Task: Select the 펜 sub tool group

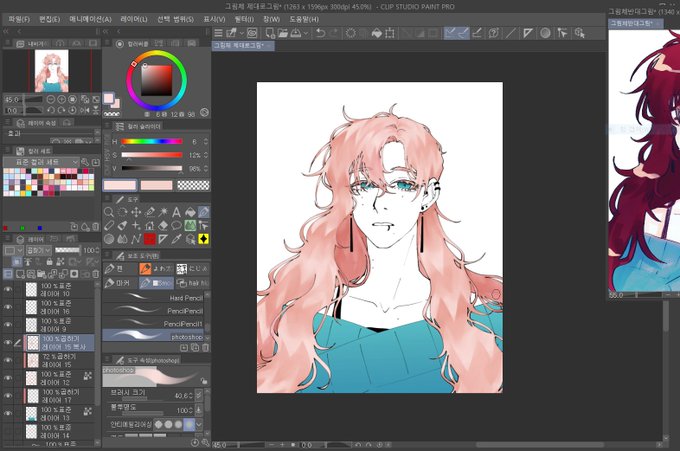Action: 120,269
